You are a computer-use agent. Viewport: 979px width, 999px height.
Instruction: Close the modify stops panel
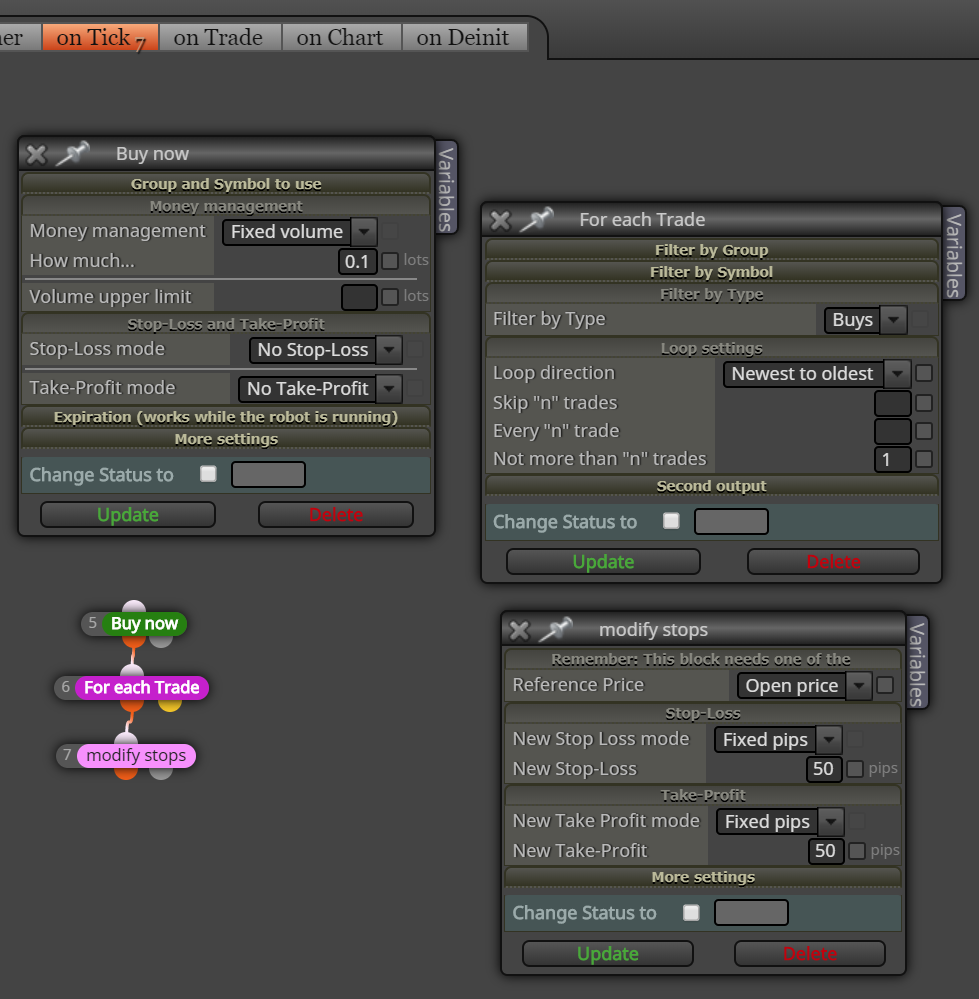tap(519, 631)
